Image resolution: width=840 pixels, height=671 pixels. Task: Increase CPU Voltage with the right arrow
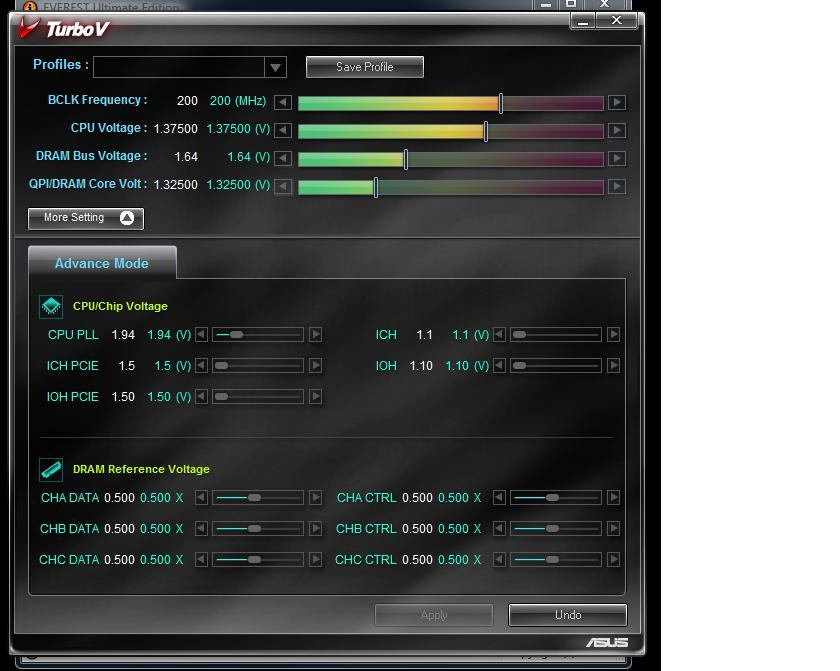point(617,130)
